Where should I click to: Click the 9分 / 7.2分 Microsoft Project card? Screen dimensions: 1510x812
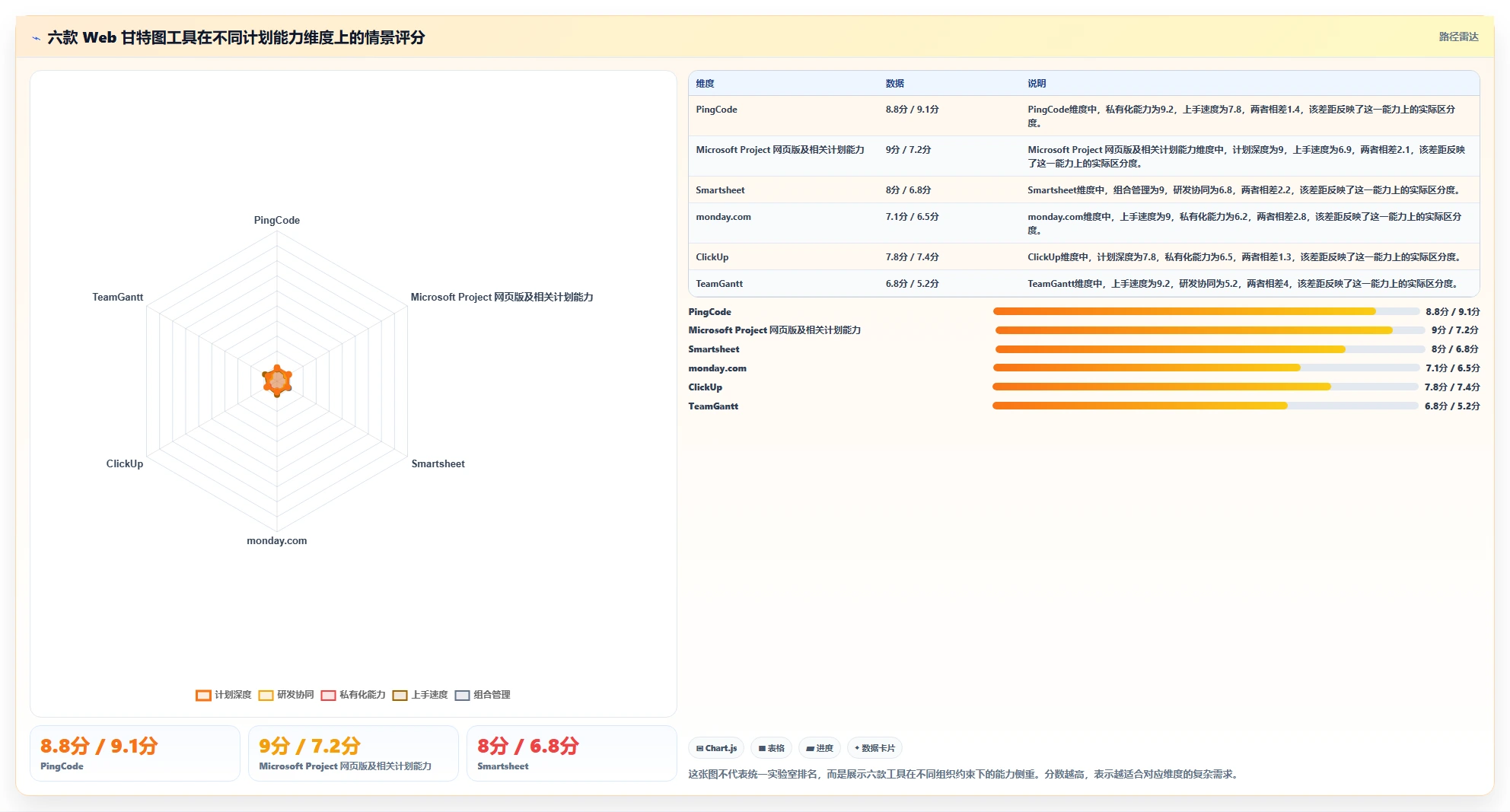point(353,753)
